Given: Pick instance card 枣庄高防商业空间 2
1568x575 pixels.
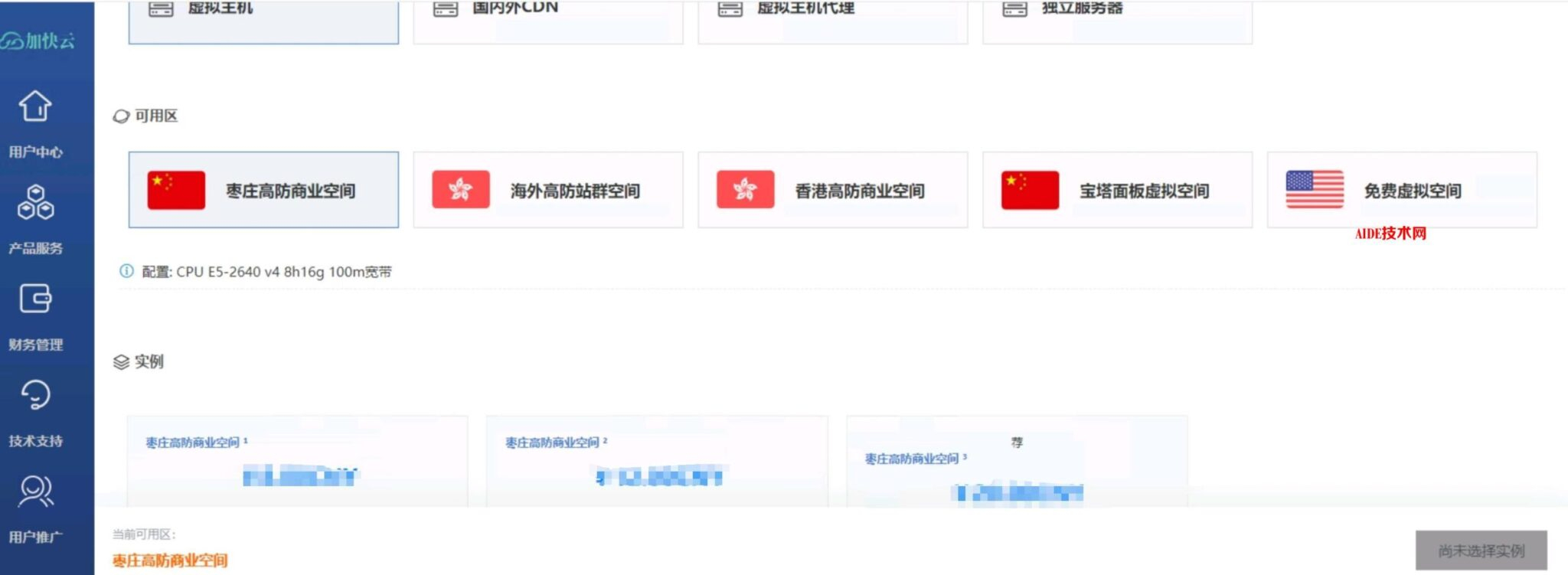Looking at the screenshot, I should 657,461.
